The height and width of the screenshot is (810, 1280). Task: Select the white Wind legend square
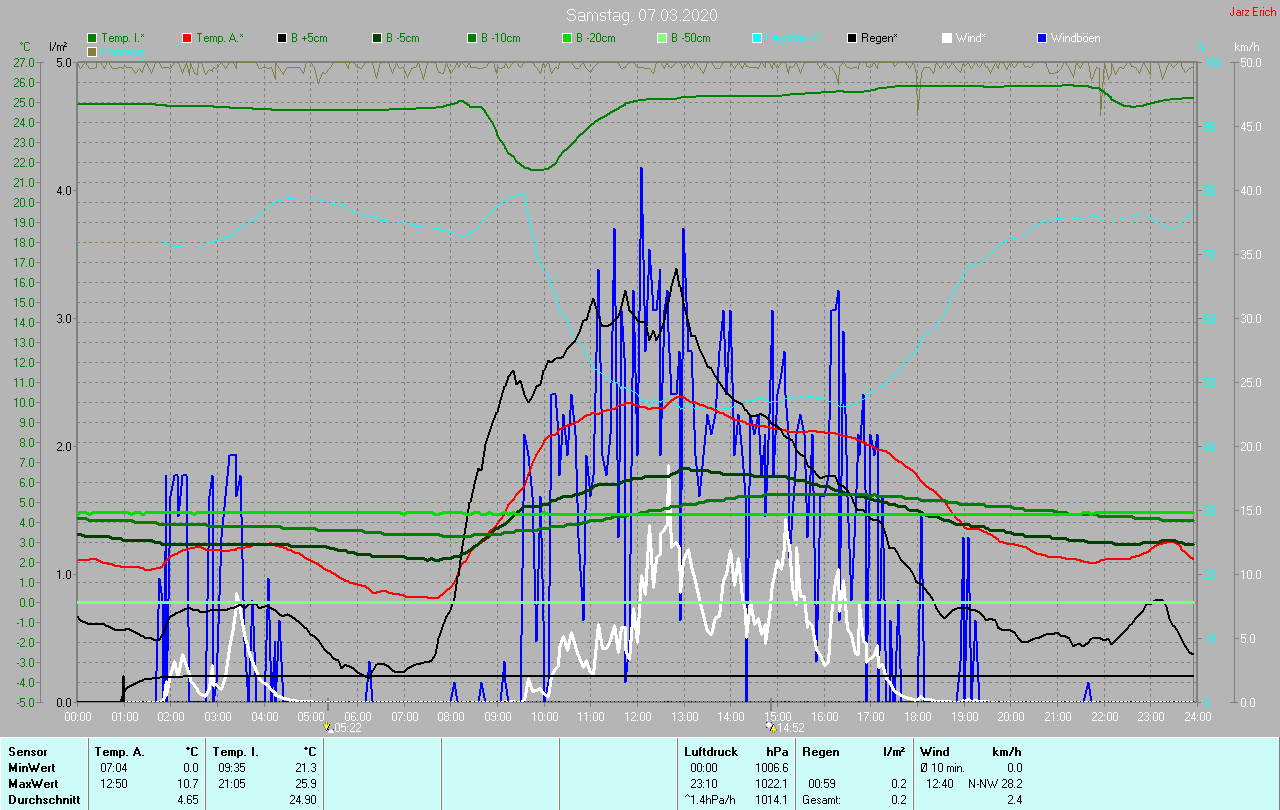pyautogui.click(x=947, y=38)
